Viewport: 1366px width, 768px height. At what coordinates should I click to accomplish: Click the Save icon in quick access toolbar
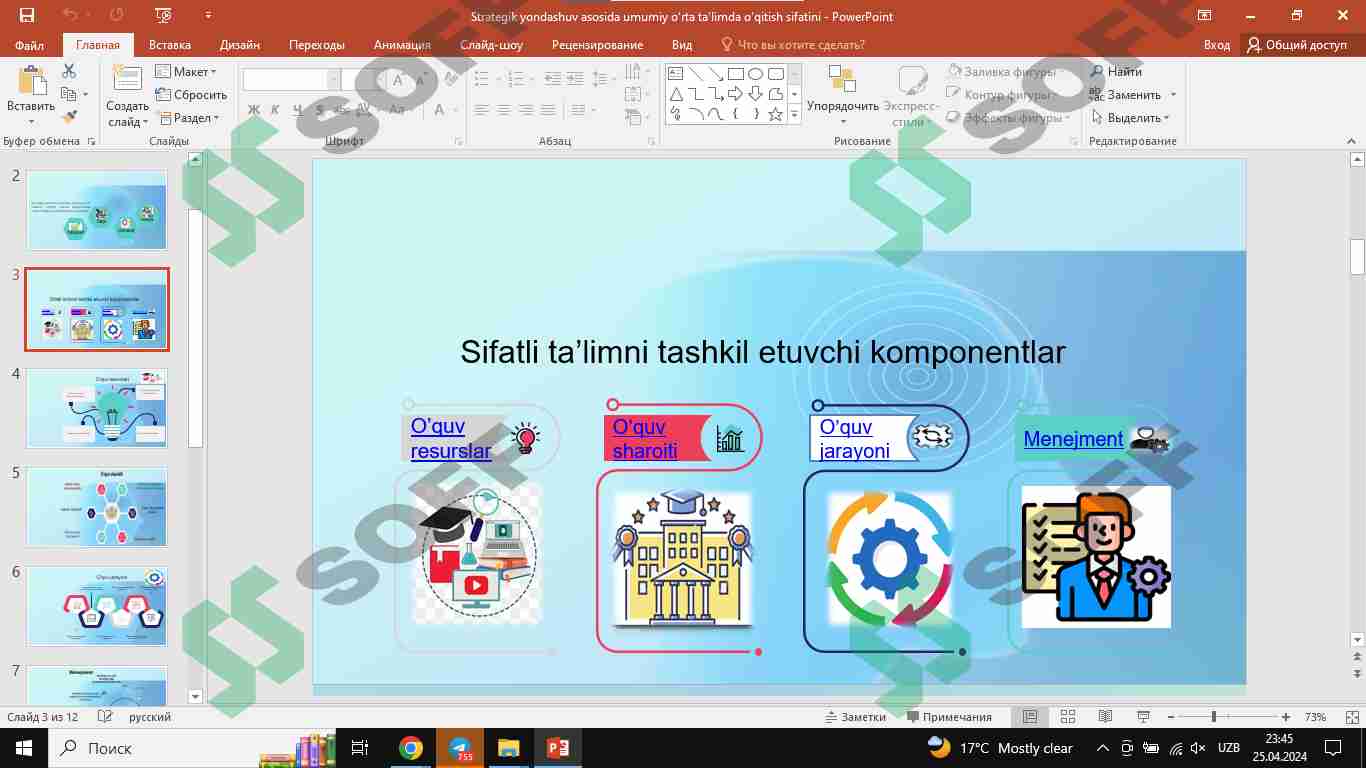(x=27, y=15)
